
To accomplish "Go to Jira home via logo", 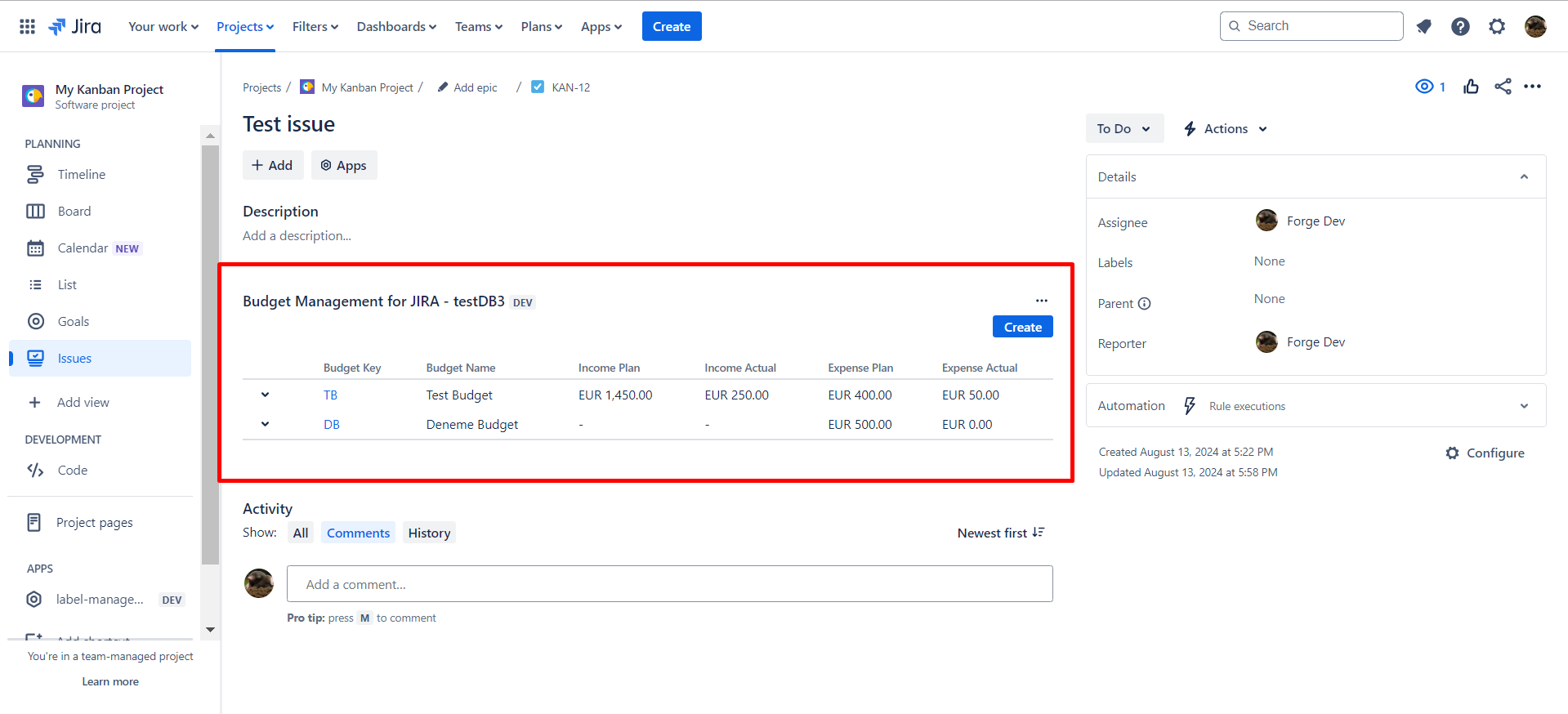I will click(x=75, y=26).
